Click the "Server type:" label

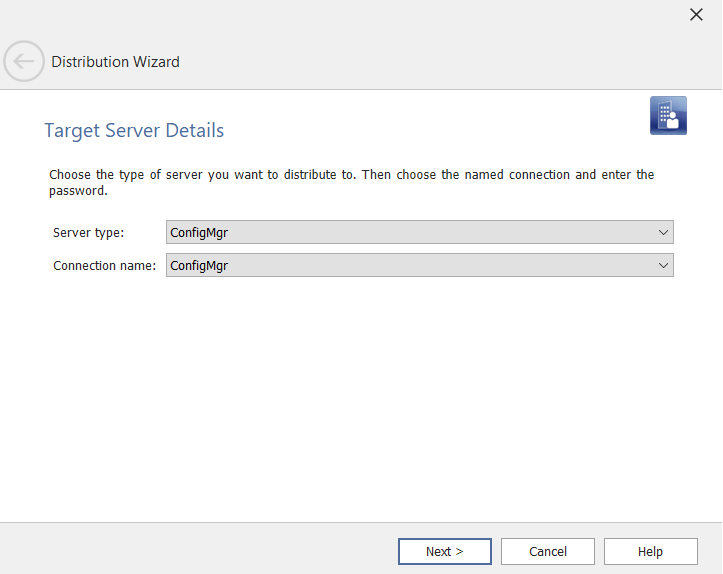[88, 233]
